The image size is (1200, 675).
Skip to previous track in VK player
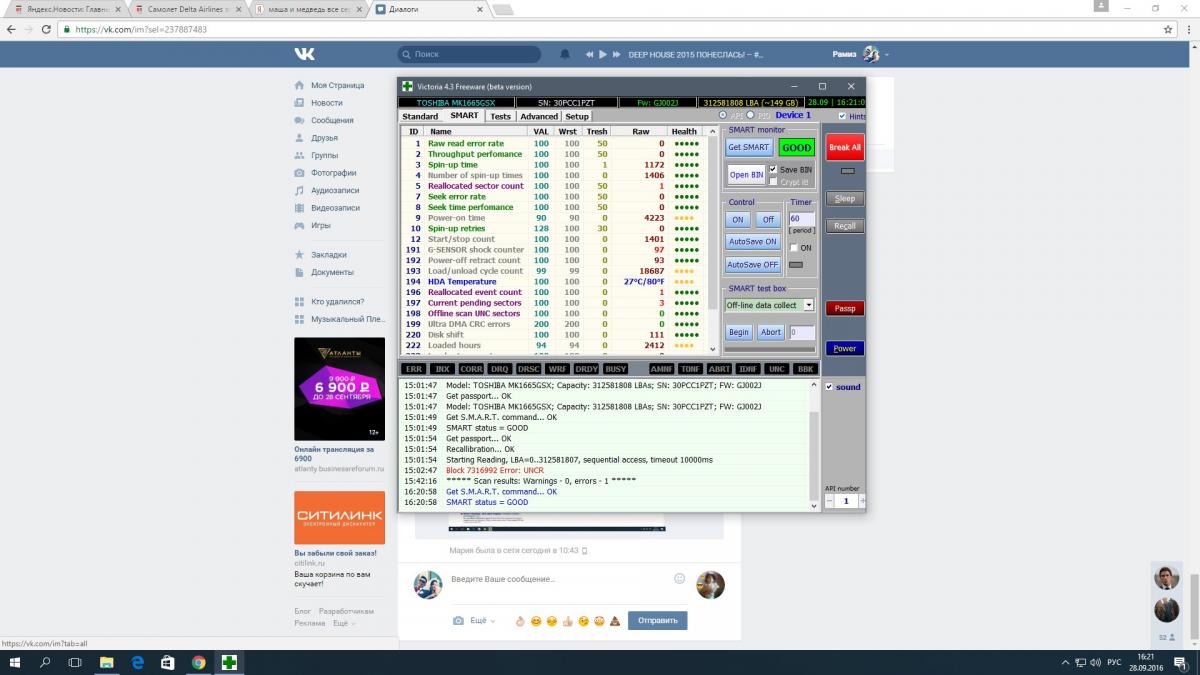pos(590,54)
